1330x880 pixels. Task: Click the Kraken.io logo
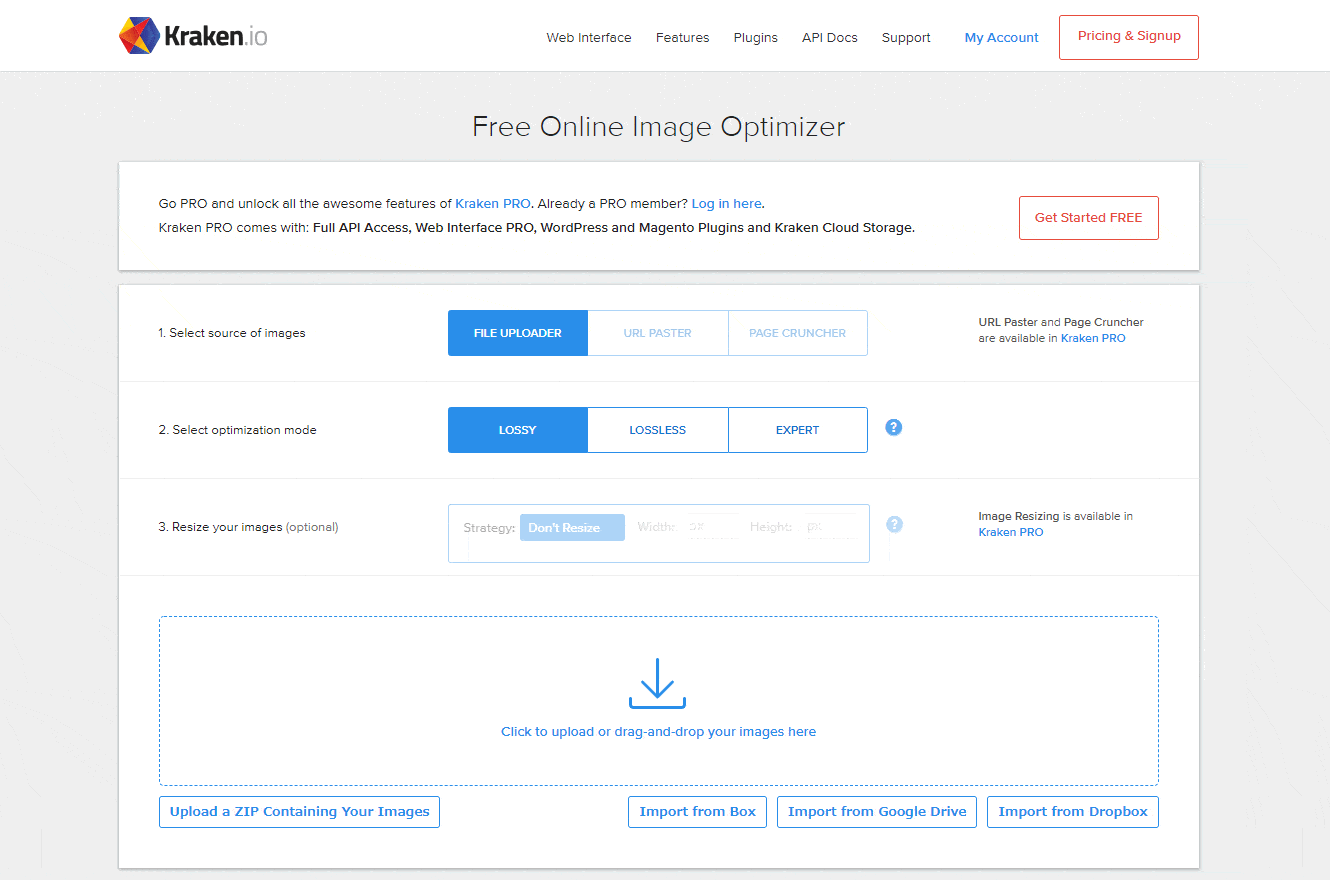pyautogui.click(x=193, y=36)
